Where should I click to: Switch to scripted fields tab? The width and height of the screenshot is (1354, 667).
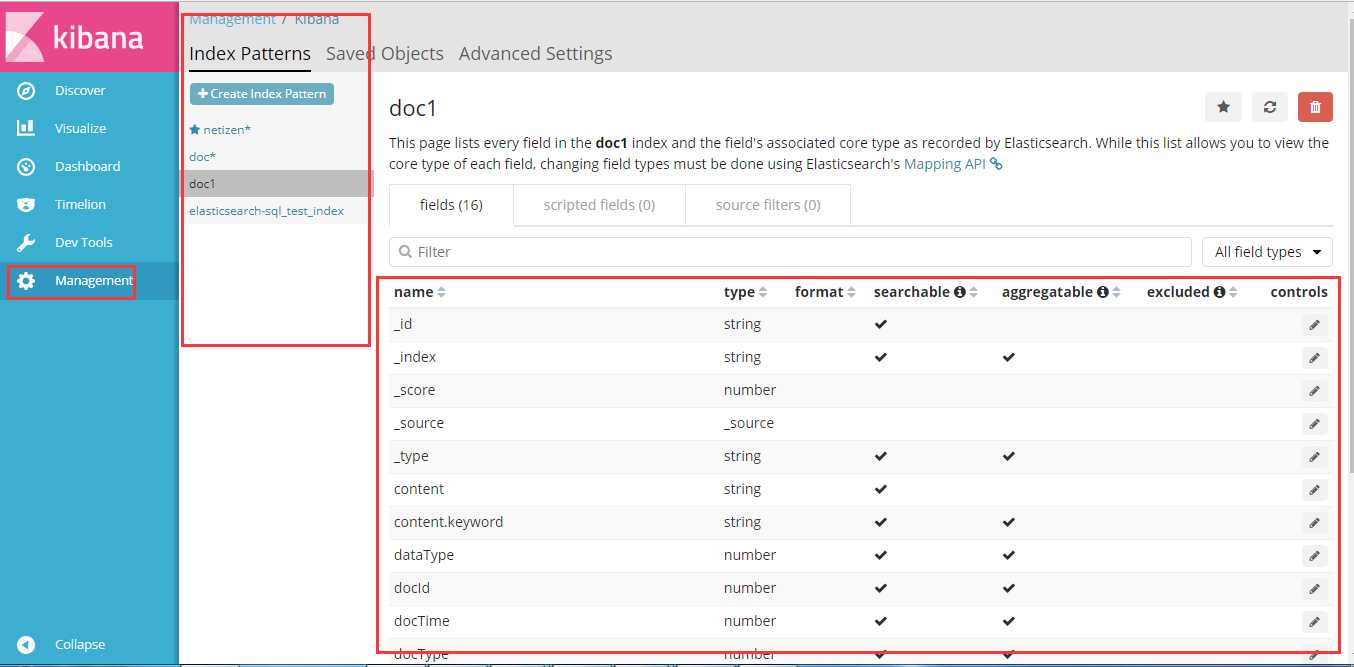click(x=599, y=205)
